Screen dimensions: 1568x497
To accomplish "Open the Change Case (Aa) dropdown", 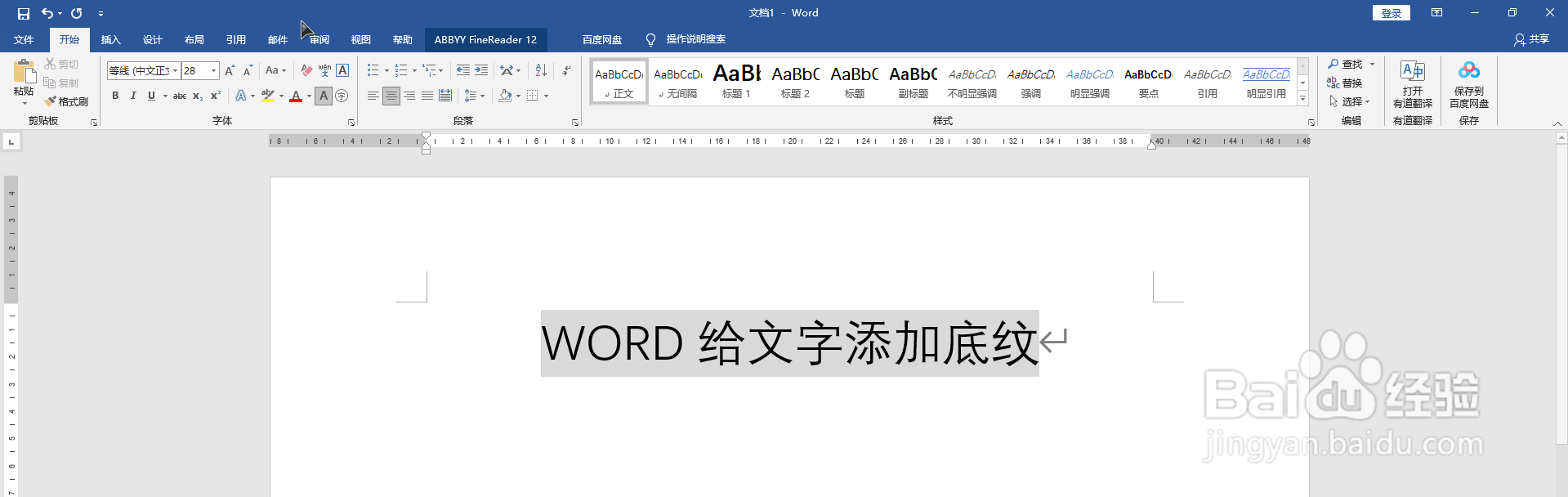I will [275, 70].
